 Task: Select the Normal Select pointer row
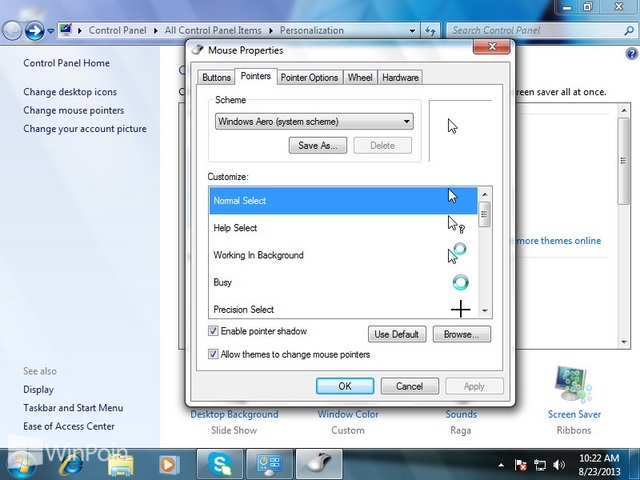343,200
